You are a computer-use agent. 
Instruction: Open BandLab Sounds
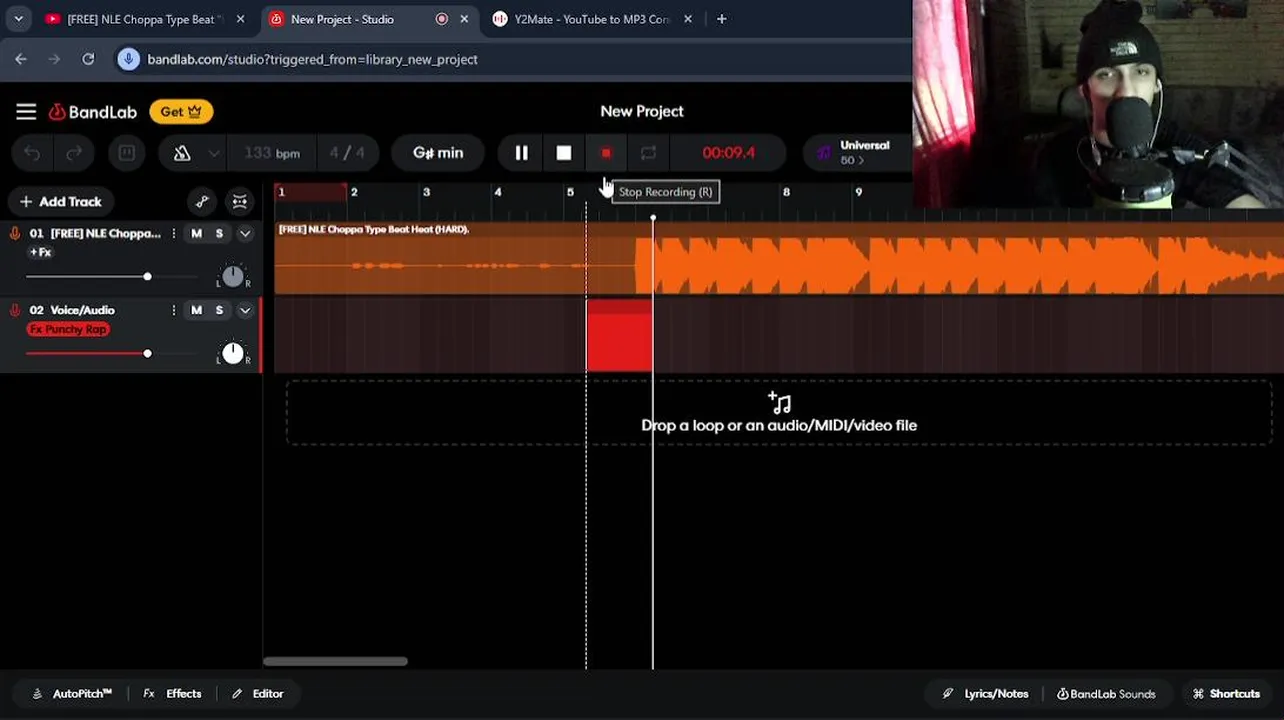point(1106,694)
